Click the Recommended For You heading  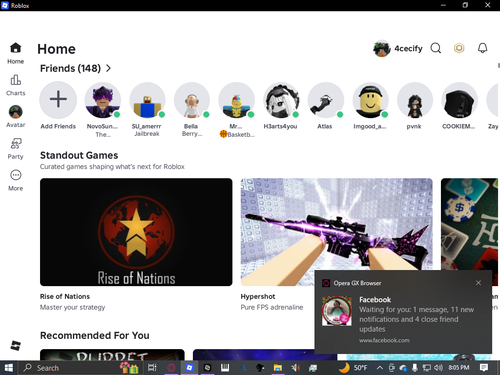point(95,335)
